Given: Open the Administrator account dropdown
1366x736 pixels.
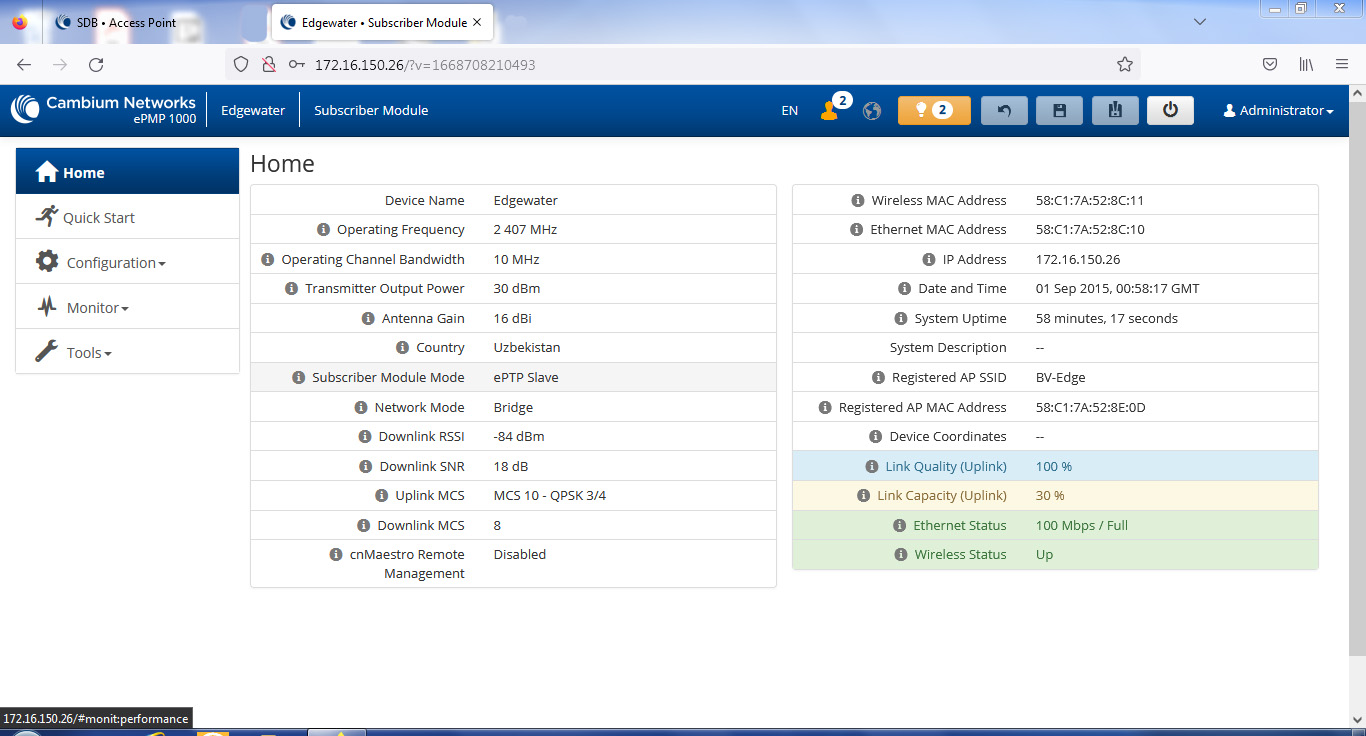Looking at the screenshot, I should point(1279,111).
